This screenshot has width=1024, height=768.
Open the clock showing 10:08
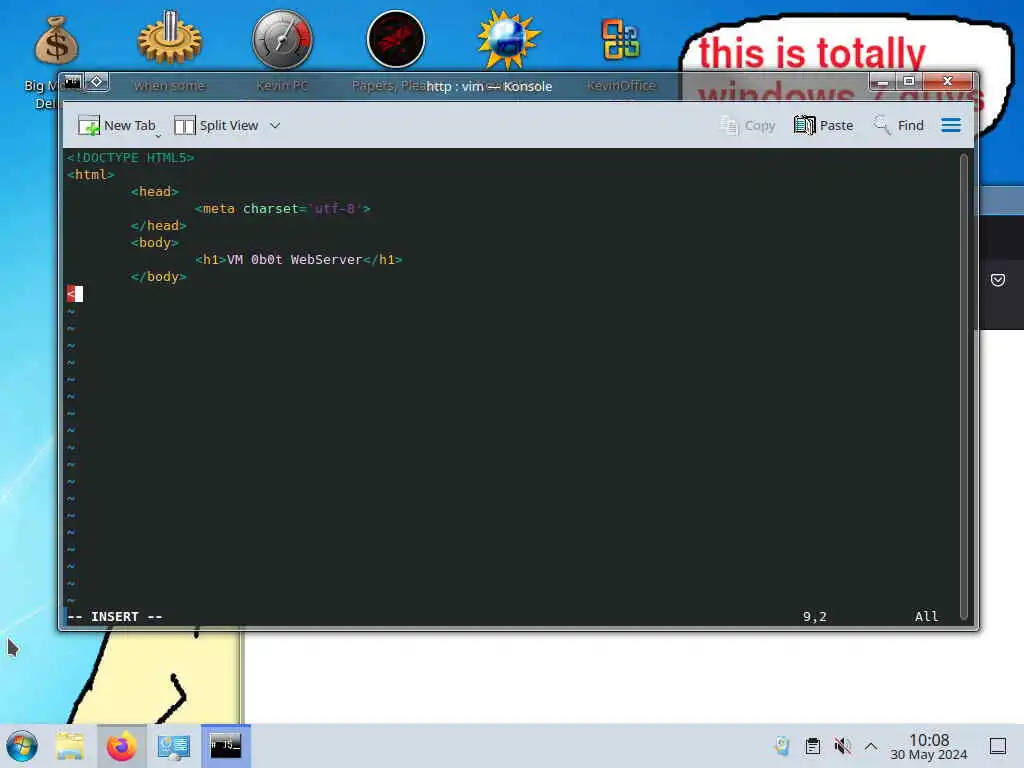[x=929, y=746]
